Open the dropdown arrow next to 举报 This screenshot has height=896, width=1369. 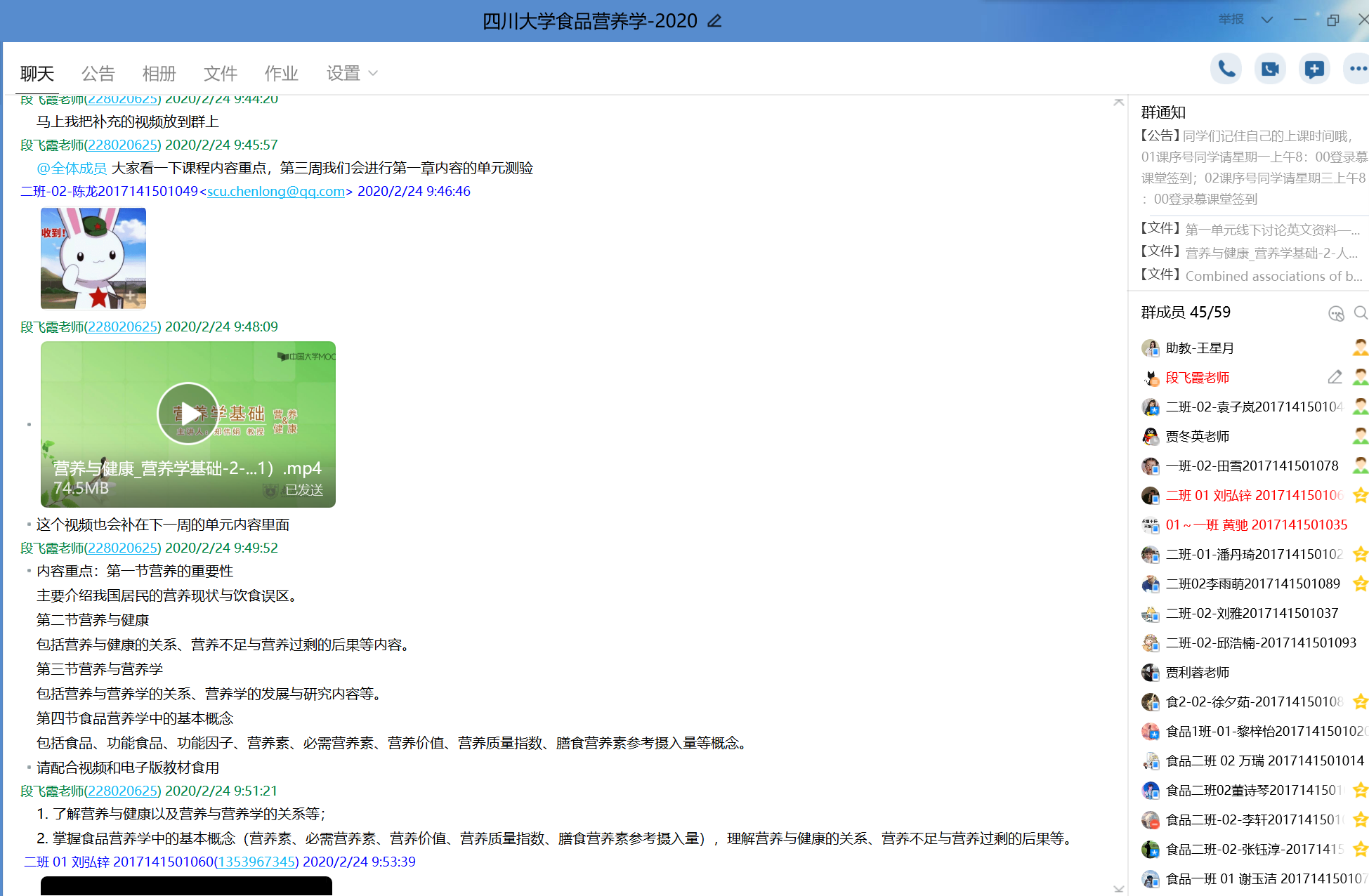click(1267, 20)
